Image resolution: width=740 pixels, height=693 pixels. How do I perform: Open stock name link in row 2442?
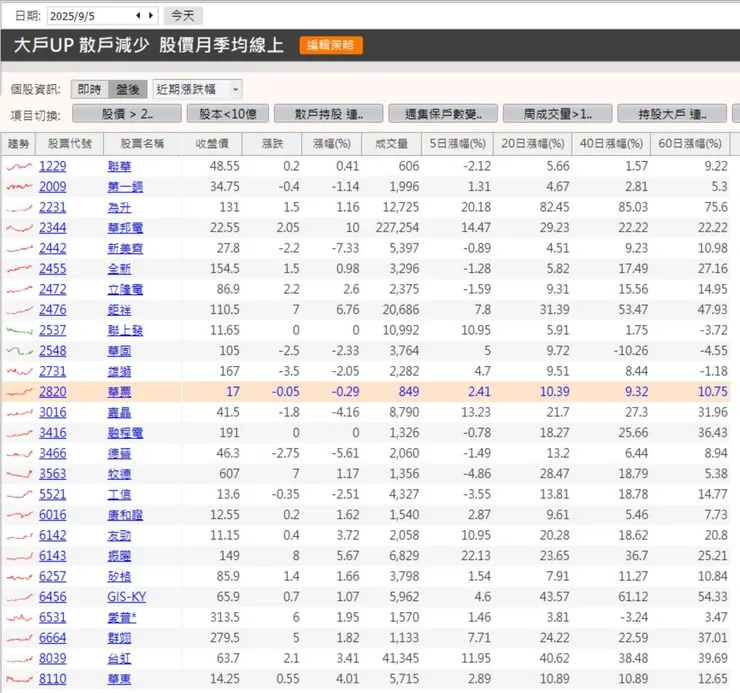(x=125, y=248)
